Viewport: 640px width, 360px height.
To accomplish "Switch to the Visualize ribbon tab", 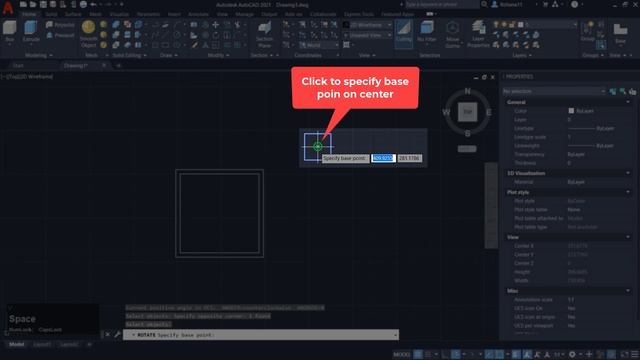I will click(x=119, y=14).
